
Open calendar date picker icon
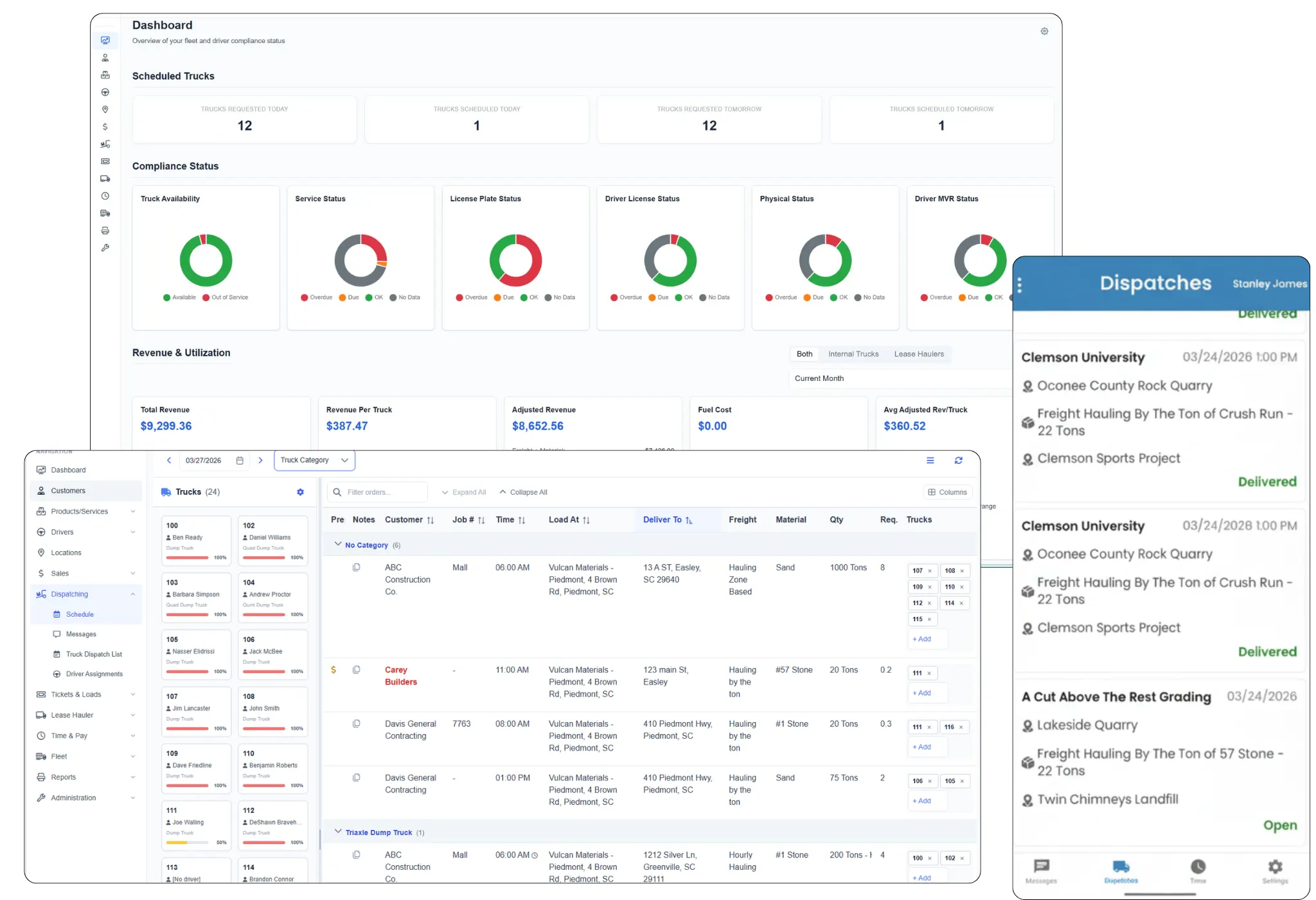tap(240, 461)
